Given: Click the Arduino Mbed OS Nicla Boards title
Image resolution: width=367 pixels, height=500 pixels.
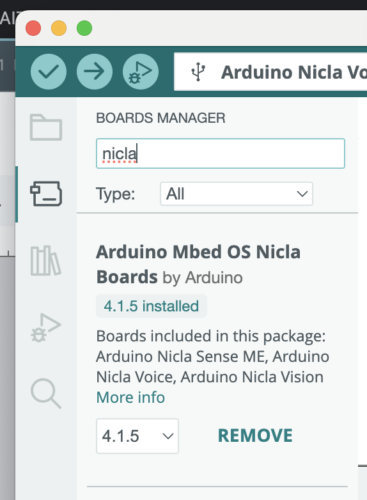Looking at the screenshot, I should tap(198, 264).
